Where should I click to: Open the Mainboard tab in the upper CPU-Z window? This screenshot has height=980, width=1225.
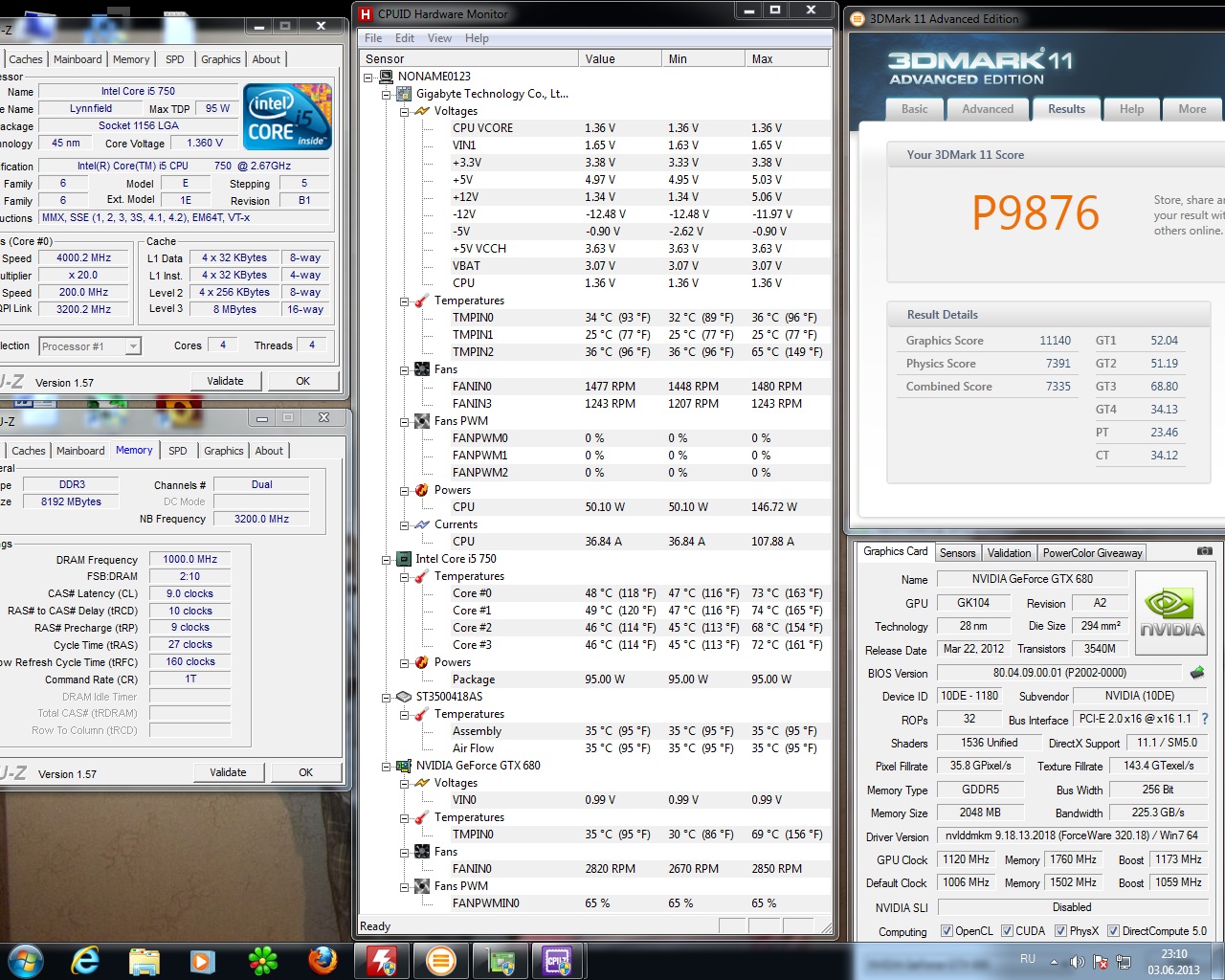click(x=78, y=59)
